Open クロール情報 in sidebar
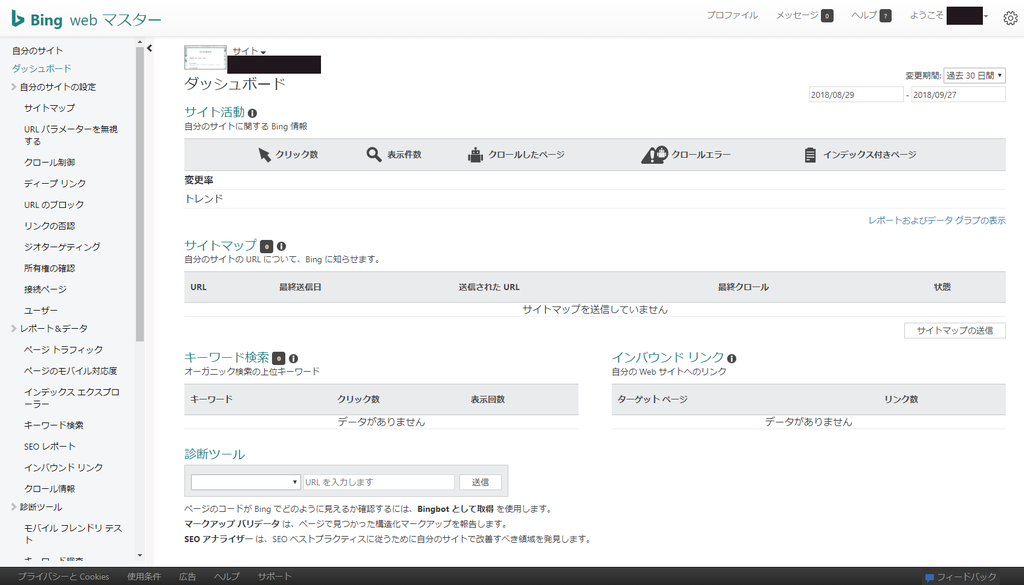This screenshot has height=585, width=1024. tap(50, 488)
